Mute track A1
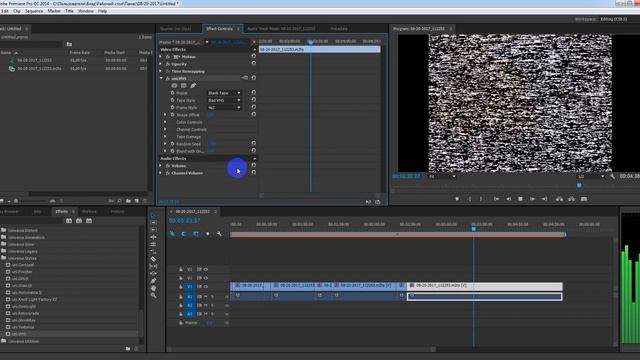 click(x=206, y=297)
